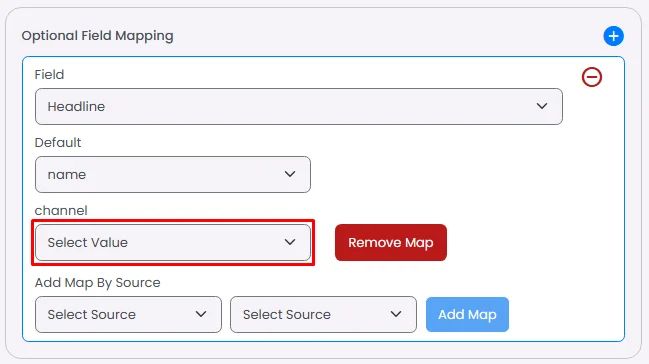649x364 pixels.
Task: Click the Add Map By Source label
Action: [x=98, y=282]
